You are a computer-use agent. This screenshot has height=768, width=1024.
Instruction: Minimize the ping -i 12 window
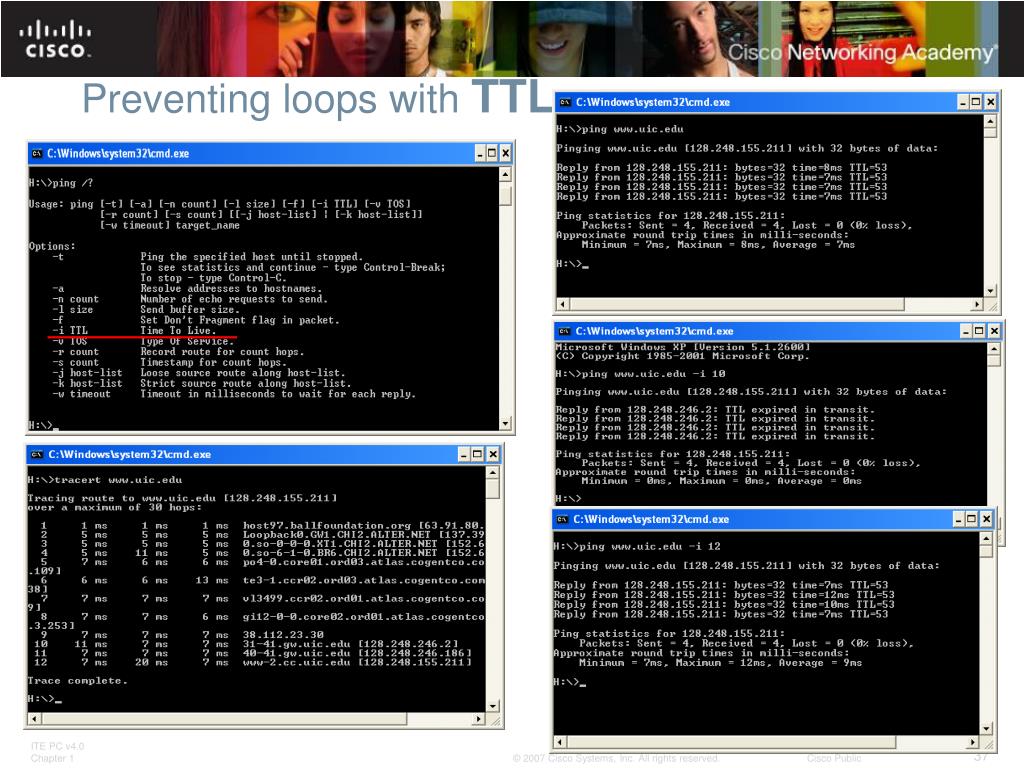[x=959, y=519]
